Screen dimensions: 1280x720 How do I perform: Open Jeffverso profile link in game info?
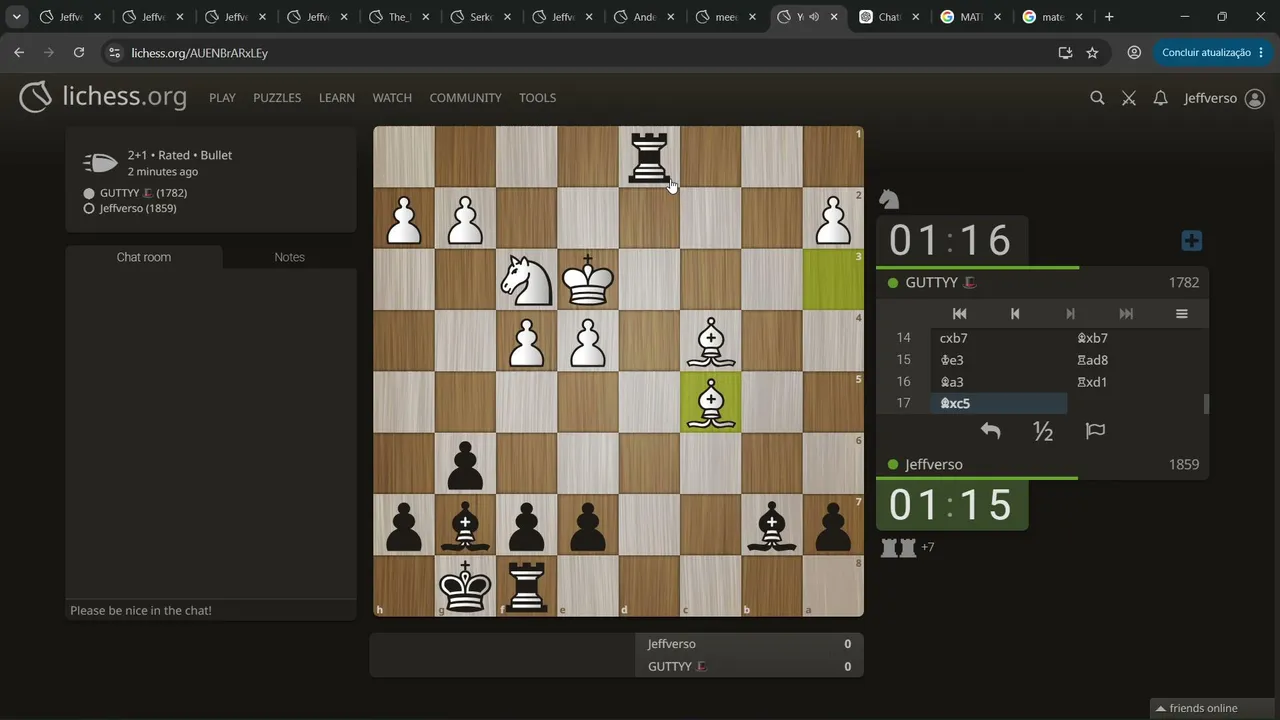click(138, 208)
